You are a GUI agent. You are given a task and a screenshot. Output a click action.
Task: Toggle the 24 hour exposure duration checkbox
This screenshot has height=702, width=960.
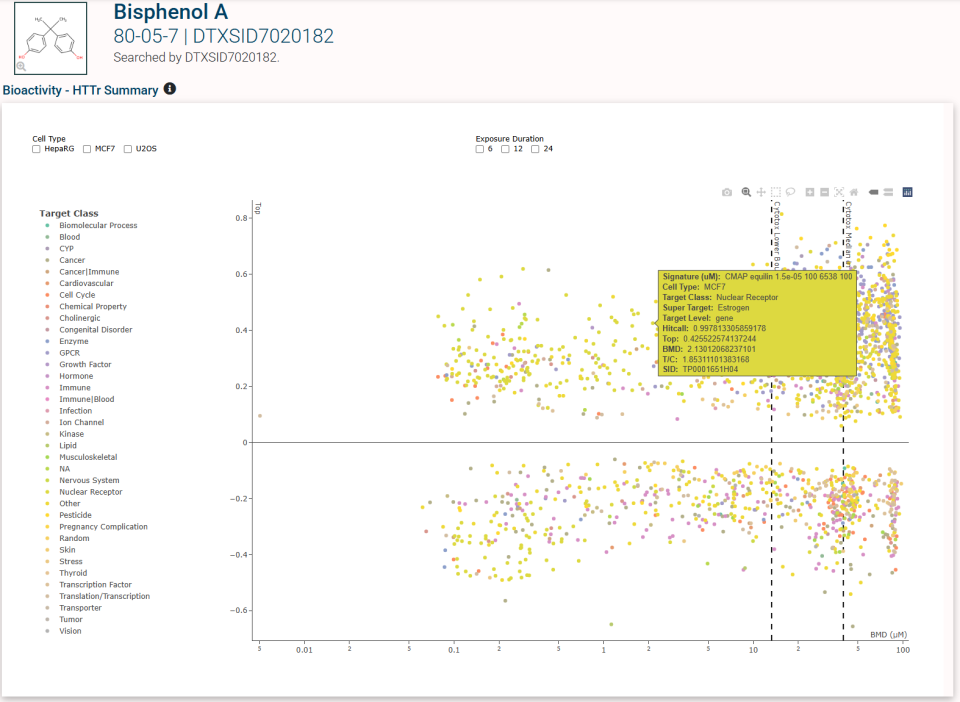536,149
